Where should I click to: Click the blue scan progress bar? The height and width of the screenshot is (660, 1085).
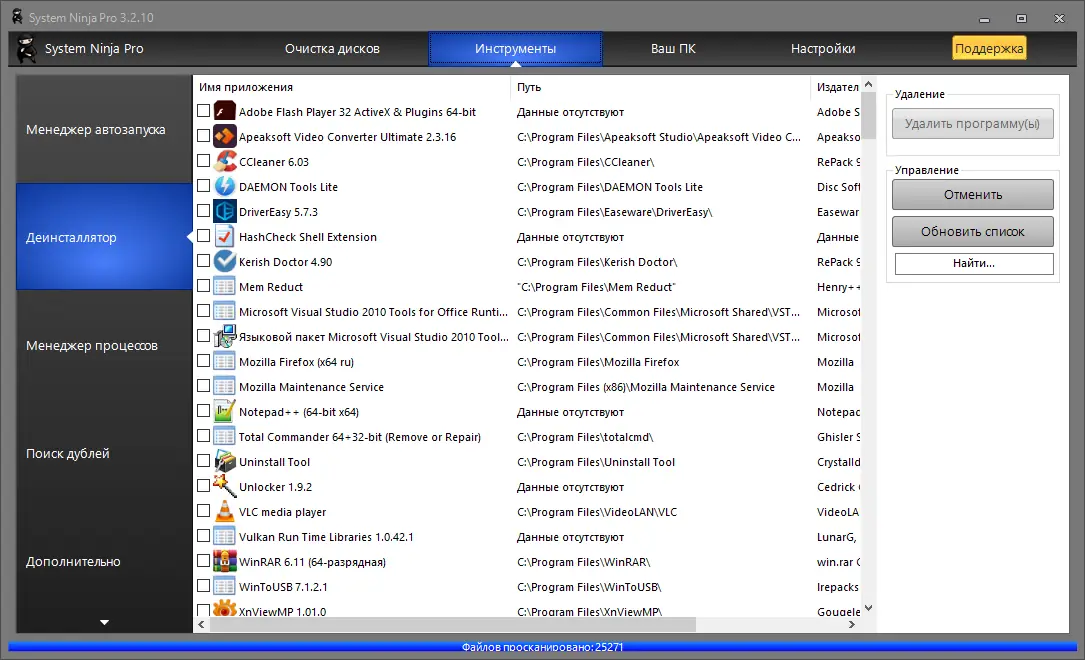542,647
